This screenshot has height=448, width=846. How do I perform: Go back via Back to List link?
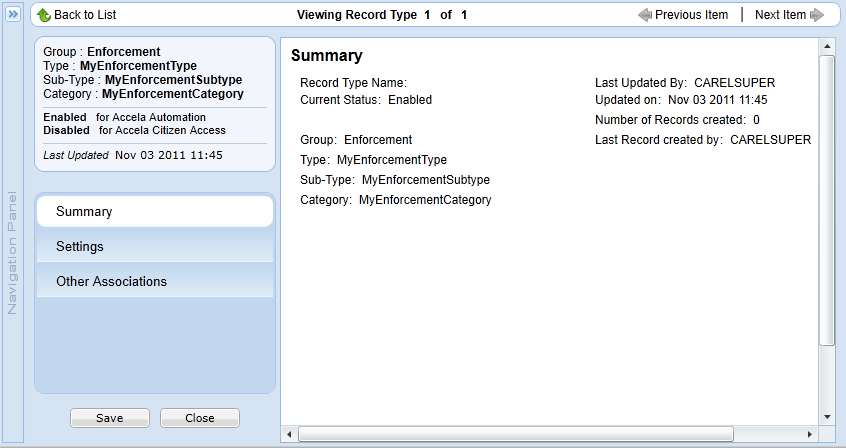point(84,15)
